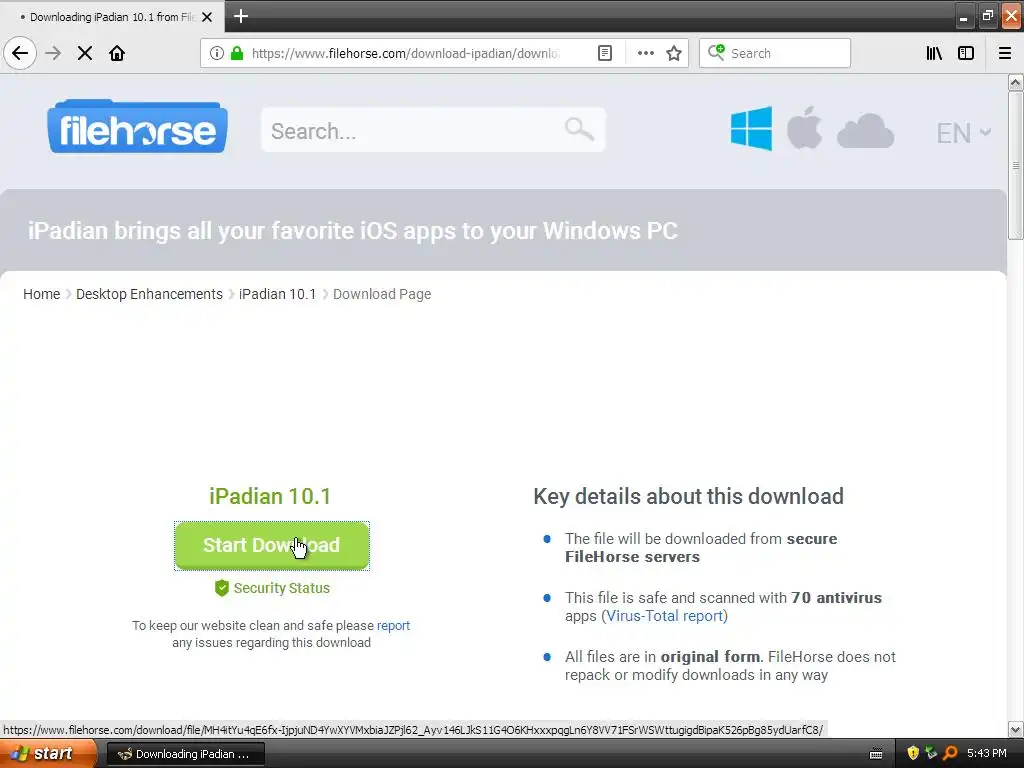Click the shield icon beside Security Status
Screen dimensions: 1024x768
[222, 588]
